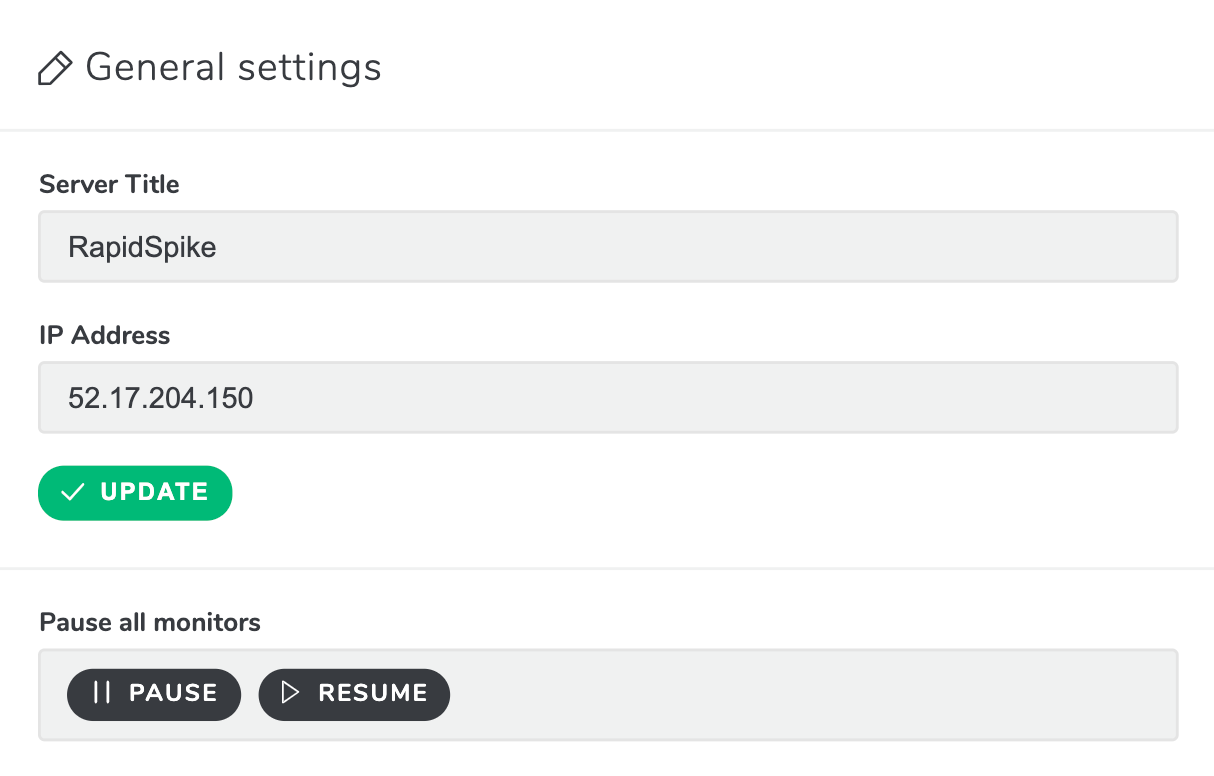Click the Pause all monitors label
This screenshot has width=1214, height=776.
click(x=150, y=622)
